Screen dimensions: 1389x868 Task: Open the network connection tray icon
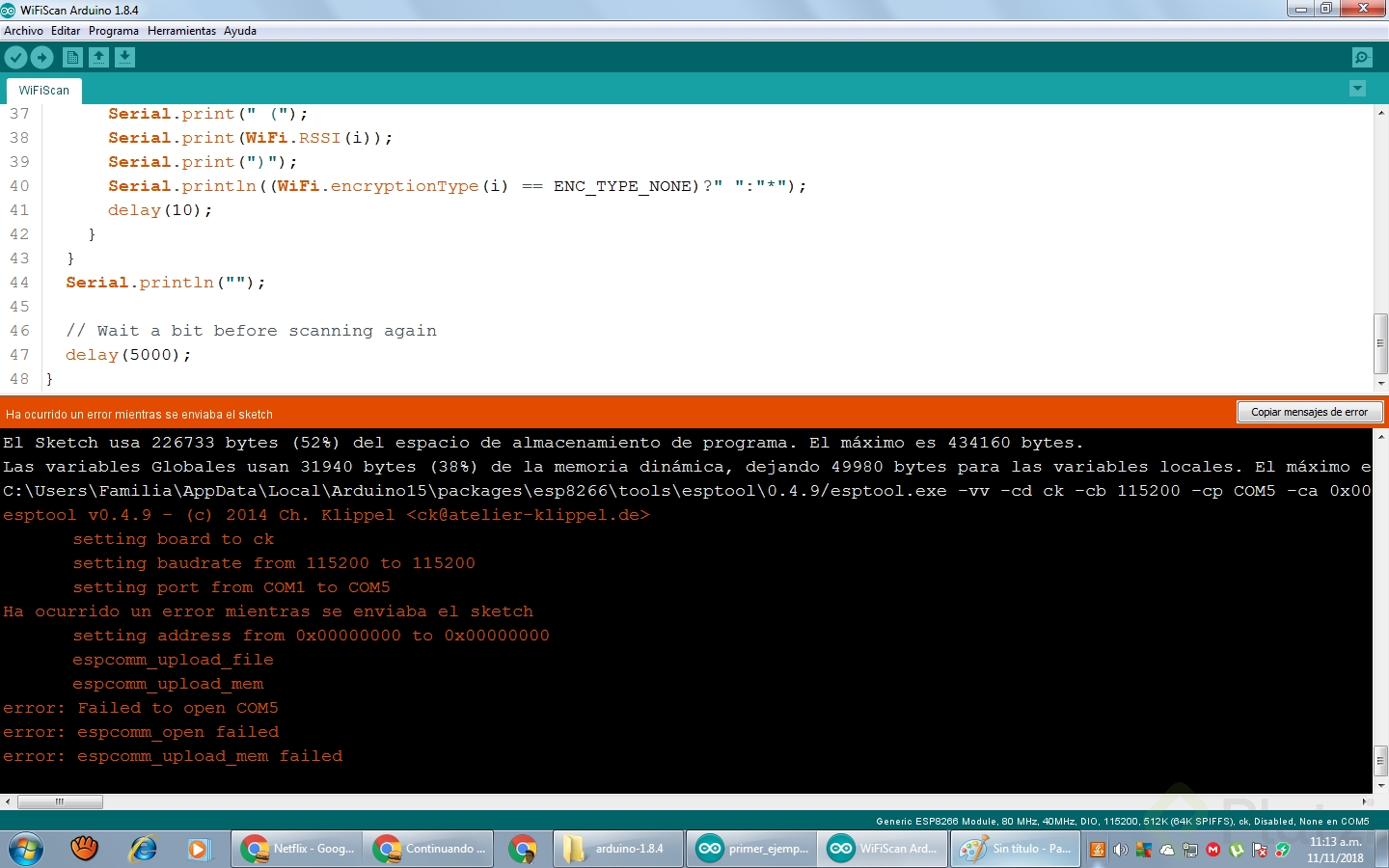coord(1190,850)
